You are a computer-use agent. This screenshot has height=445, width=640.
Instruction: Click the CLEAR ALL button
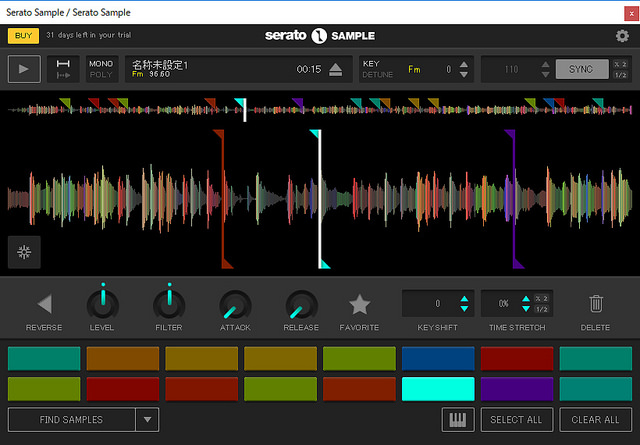(596, 419)
